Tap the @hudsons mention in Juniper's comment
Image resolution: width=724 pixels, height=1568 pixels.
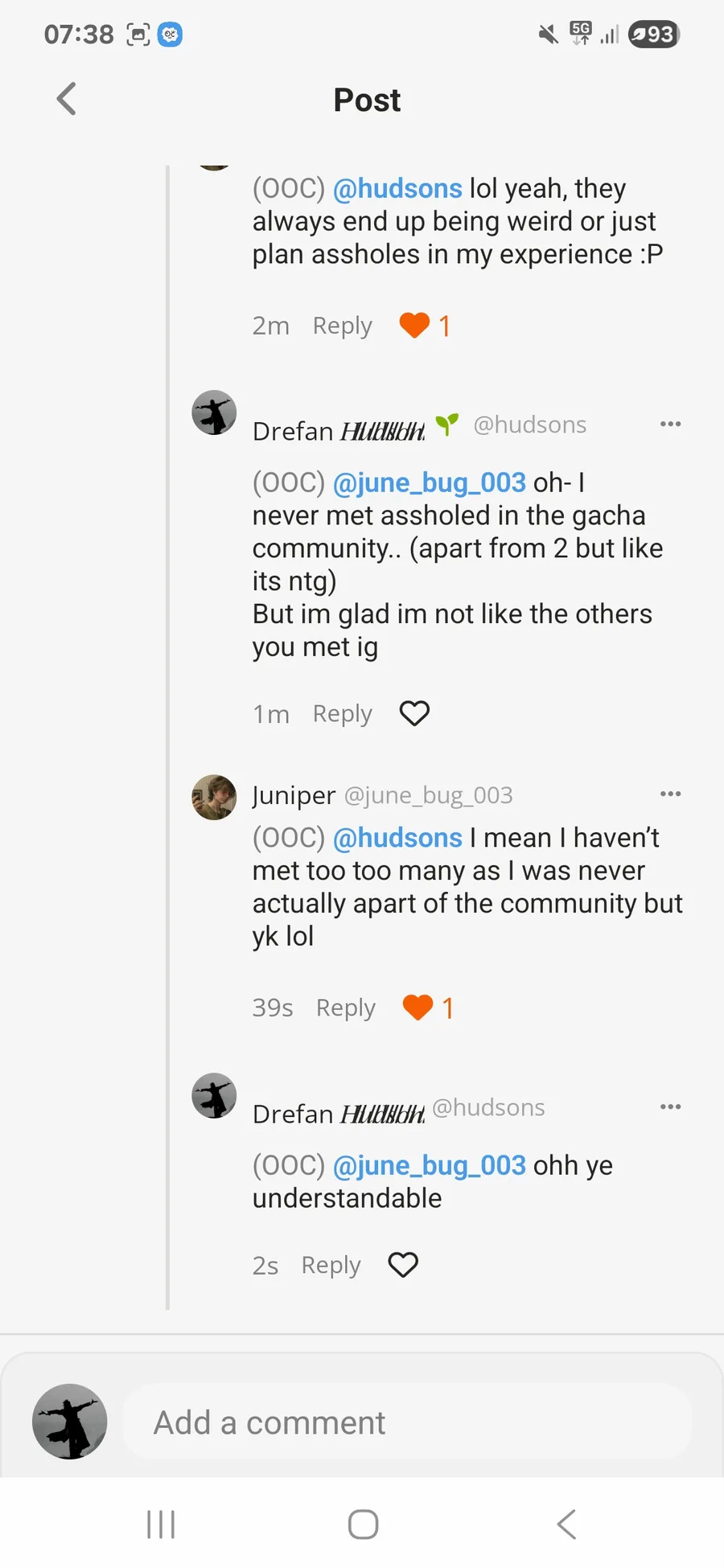click(397, 838)
